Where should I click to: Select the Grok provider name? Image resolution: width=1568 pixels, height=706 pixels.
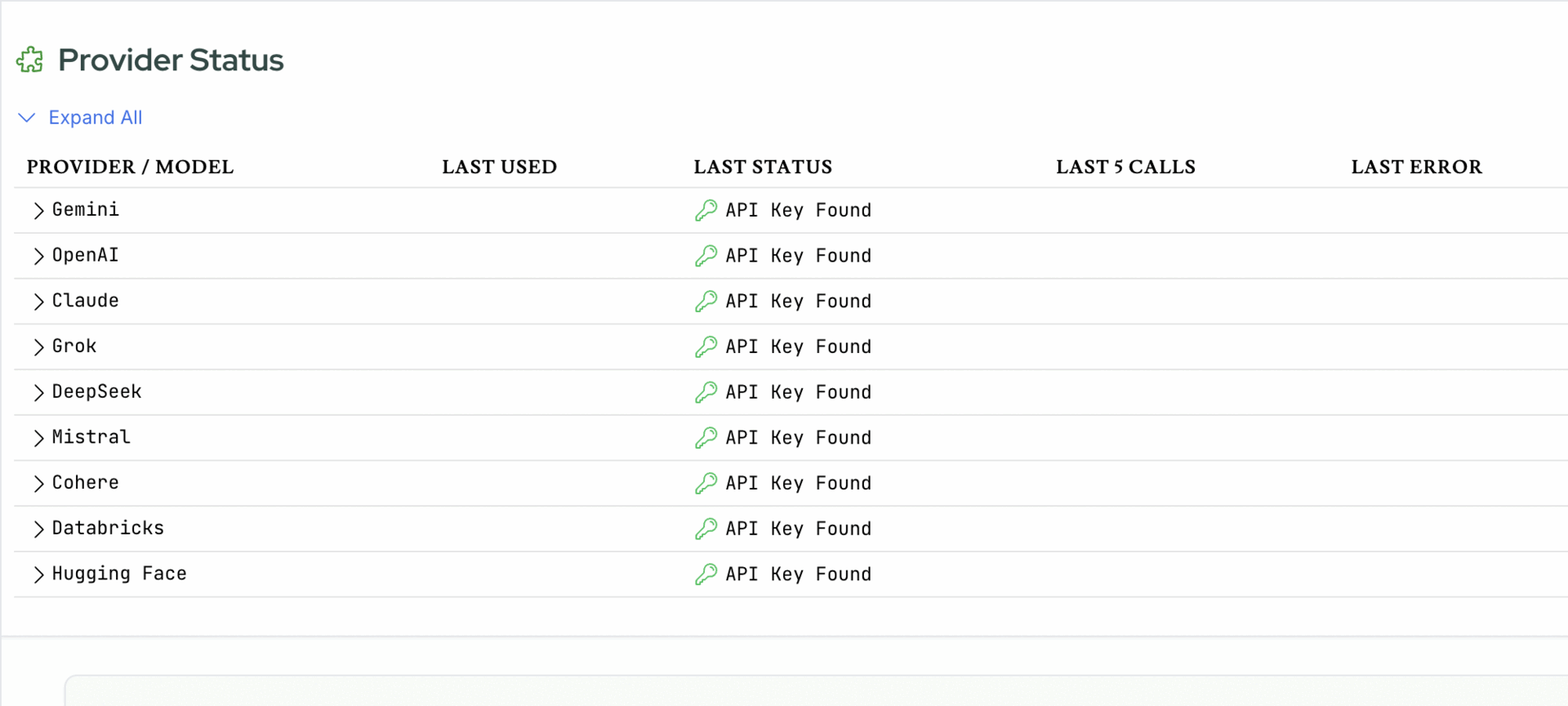point(74,346)
